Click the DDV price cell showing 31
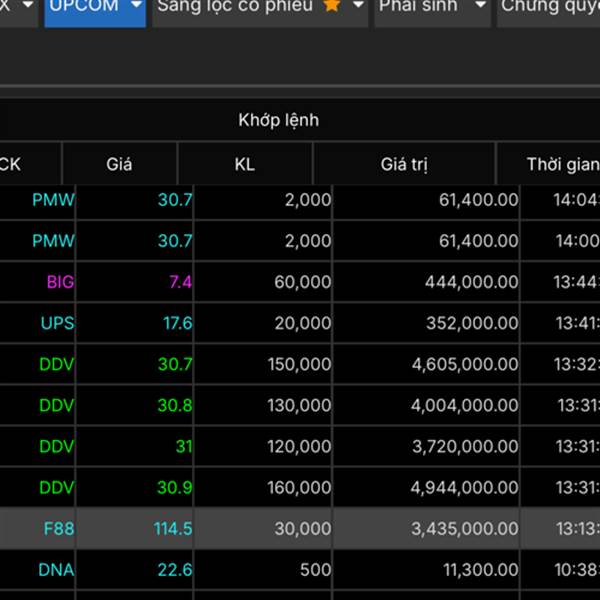This screenshot has width=600, height=600. [x=184, y=446]
